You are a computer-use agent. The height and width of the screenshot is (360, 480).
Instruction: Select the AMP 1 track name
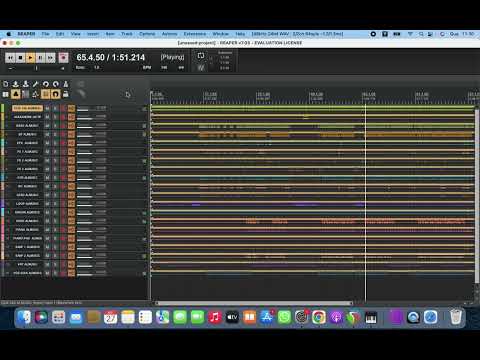pyautogui.click(x=27, y=247)
